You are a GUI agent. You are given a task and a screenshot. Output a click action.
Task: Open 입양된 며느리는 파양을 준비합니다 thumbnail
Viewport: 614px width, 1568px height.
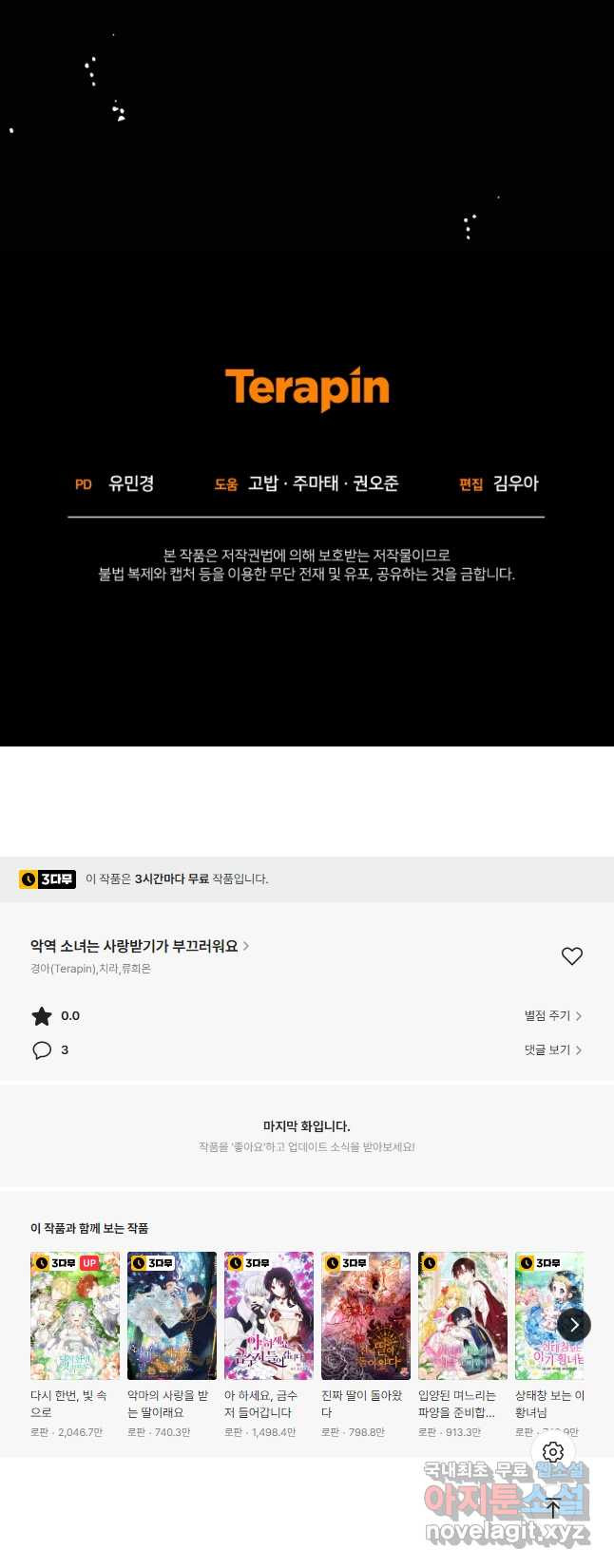tap(463, 1315)
